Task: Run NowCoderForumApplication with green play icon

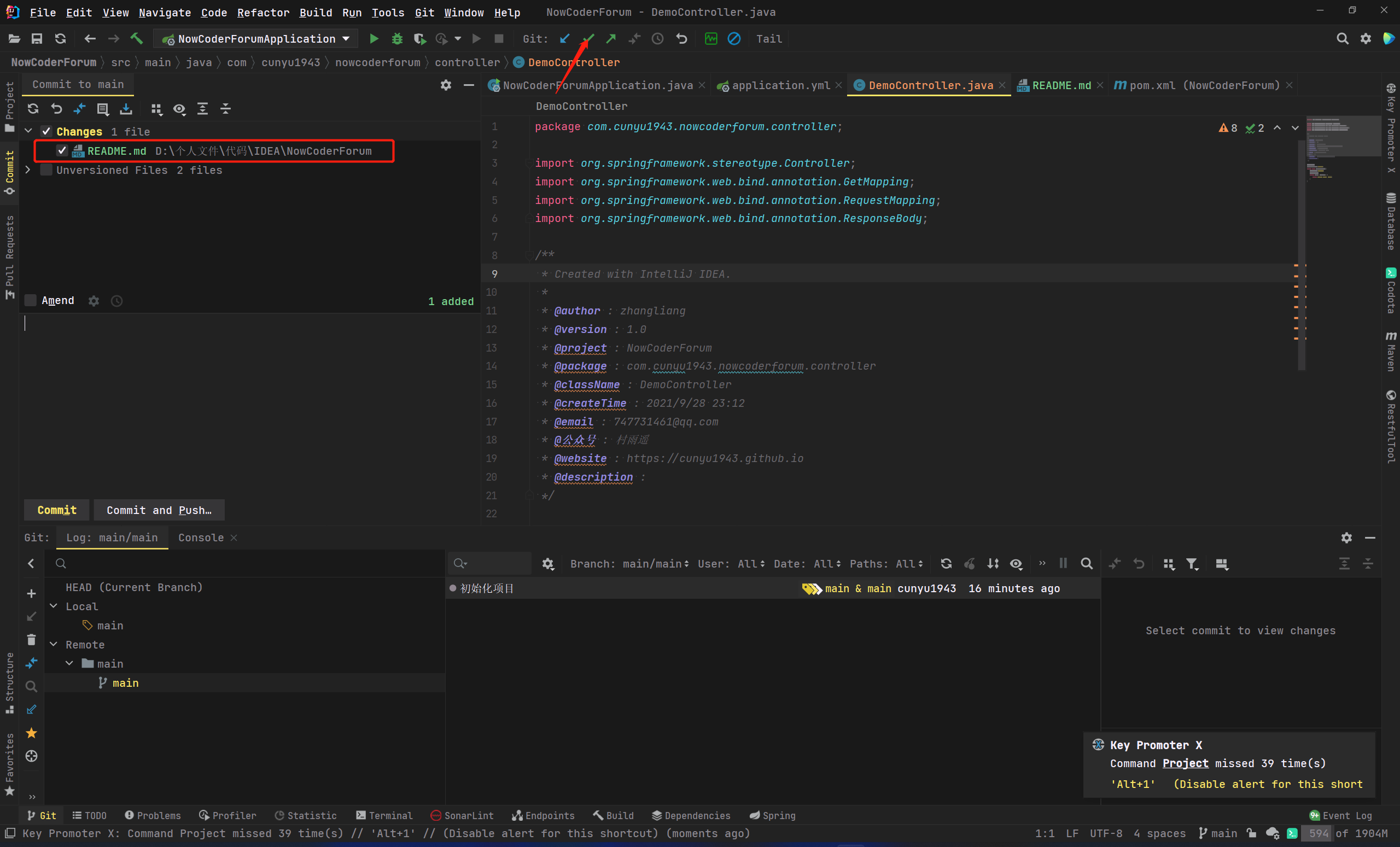Action: tap(374, 39)
